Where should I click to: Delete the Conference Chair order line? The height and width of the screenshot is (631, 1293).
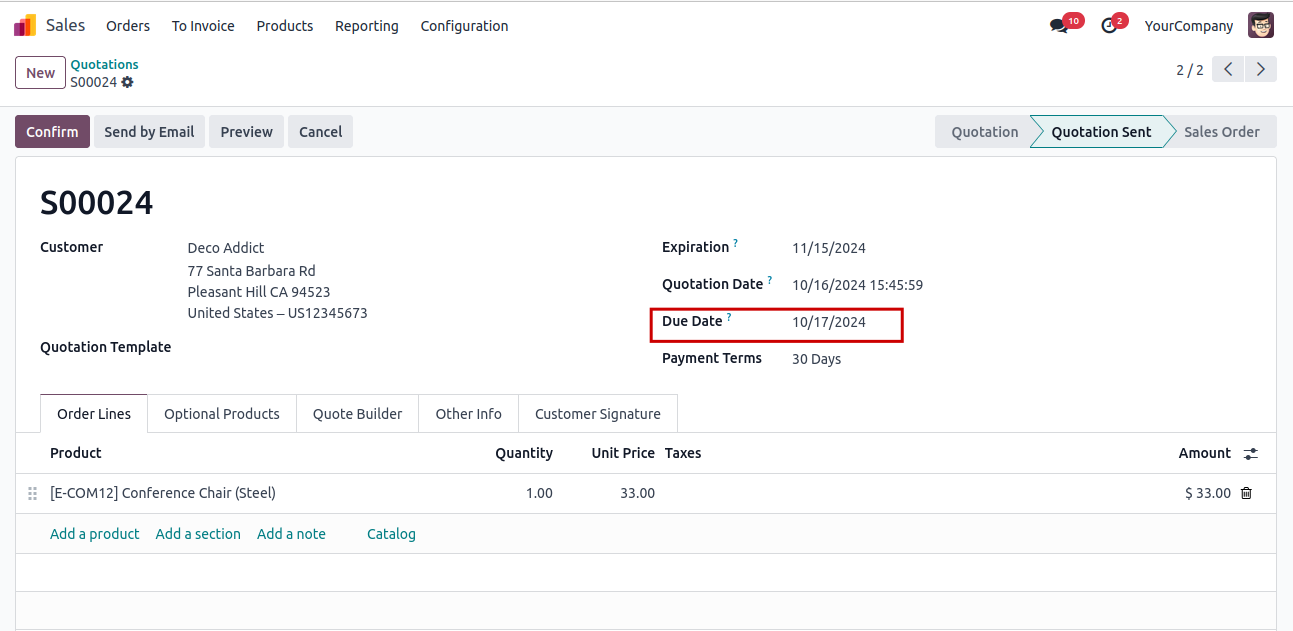tap(1246, 493)
